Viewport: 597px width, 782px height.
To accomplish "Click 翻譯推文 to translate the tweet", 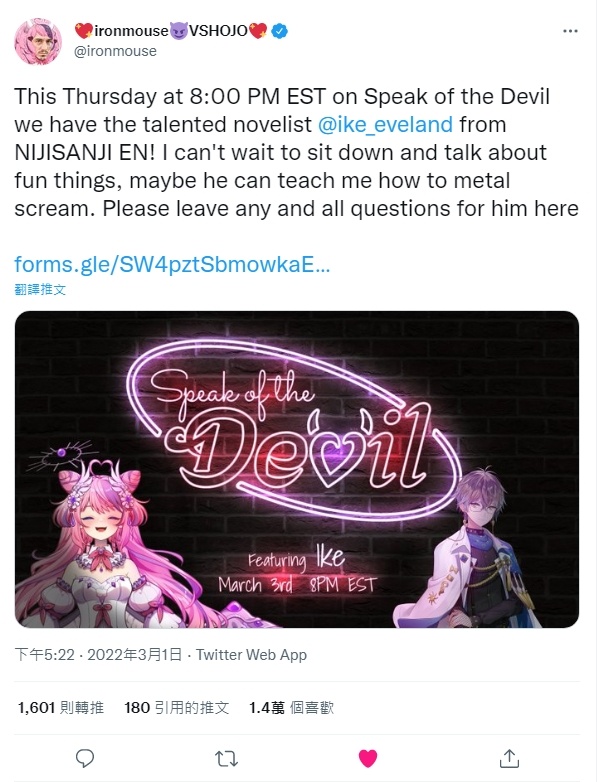I will tap(40, 289).
